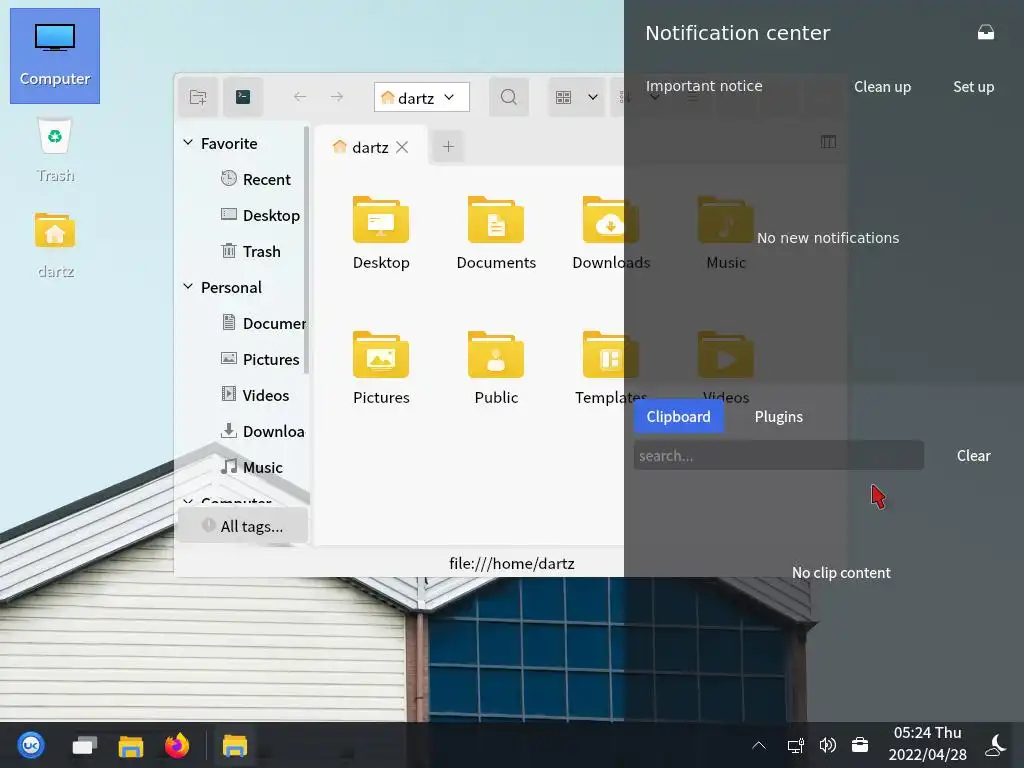Click Clear clipboard button
The image size is (1024, 768).
tap(973, 455)
